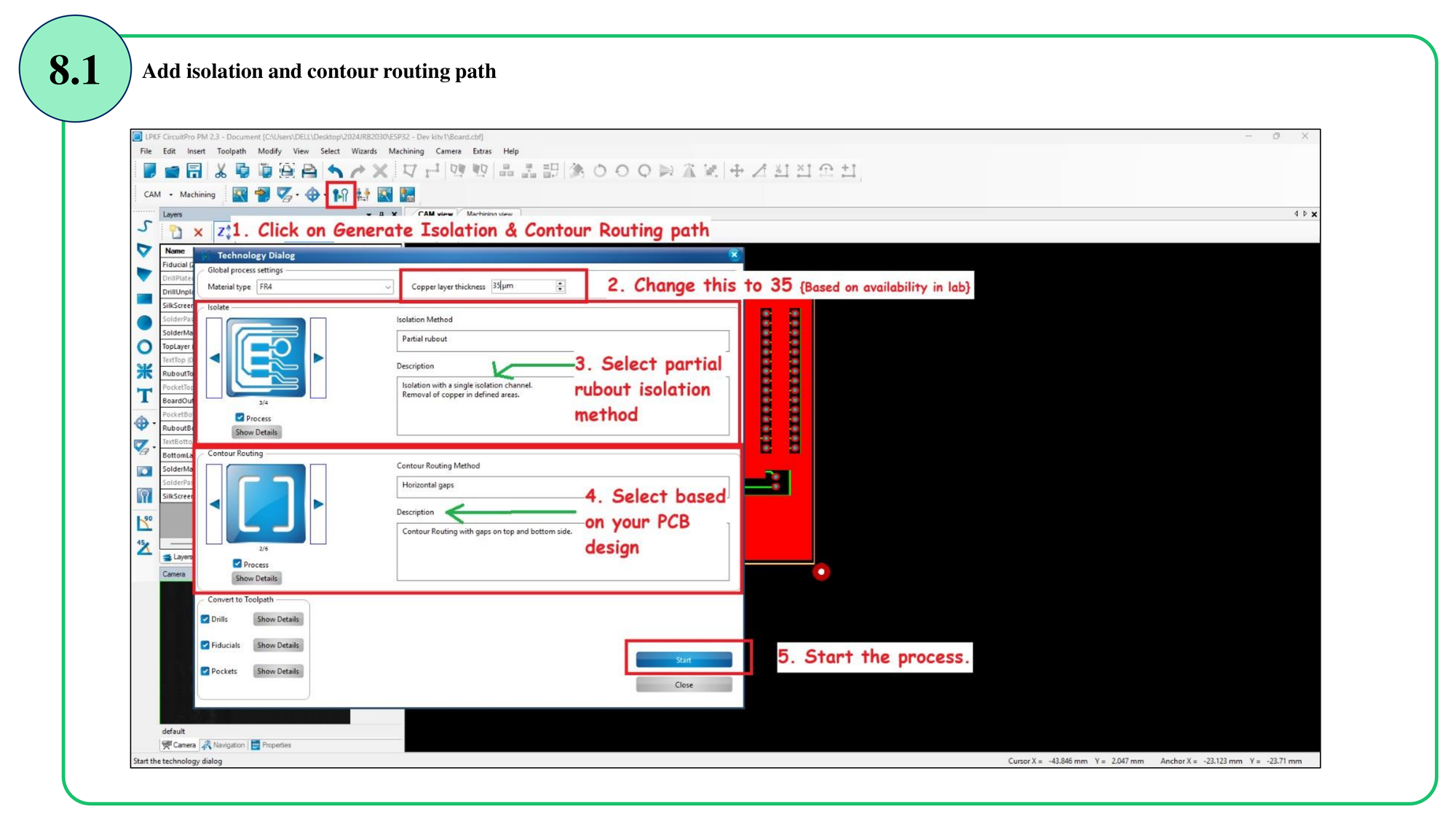Viewport: 1456px width, 819px height.
Task: Go to next isolation method with right arrow
Action: (x=318, y=358)
